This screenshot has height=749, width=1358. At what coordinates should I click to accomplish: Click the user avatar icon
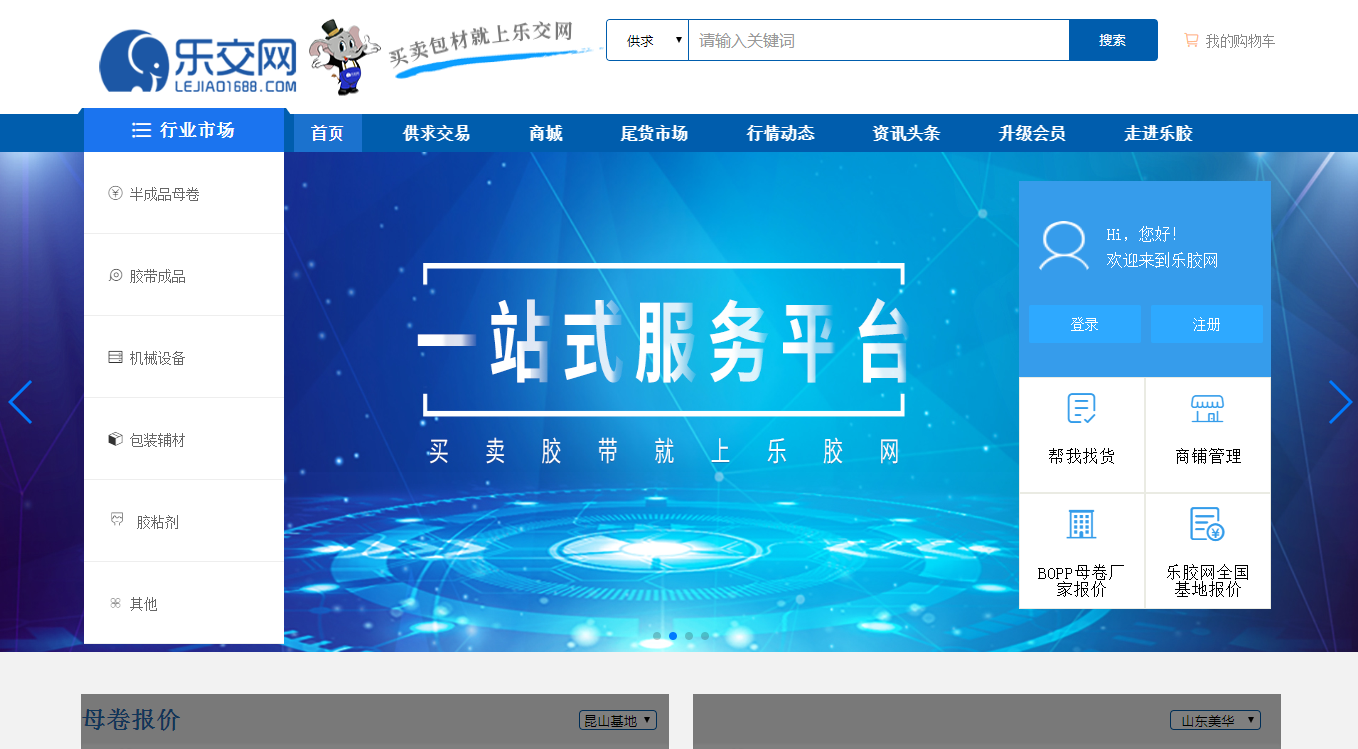point(1064,245)
